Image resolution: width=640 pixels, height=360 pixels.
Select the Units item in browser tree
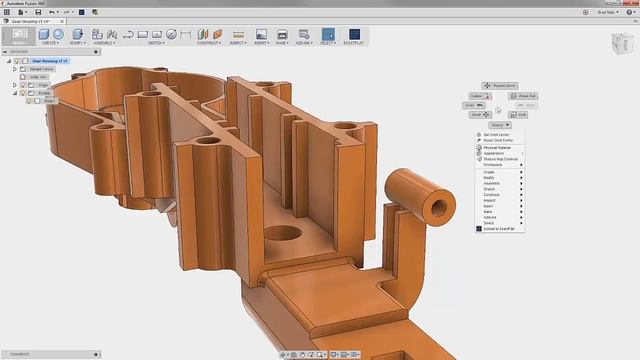pyautogui.click(x=38, y=77)
